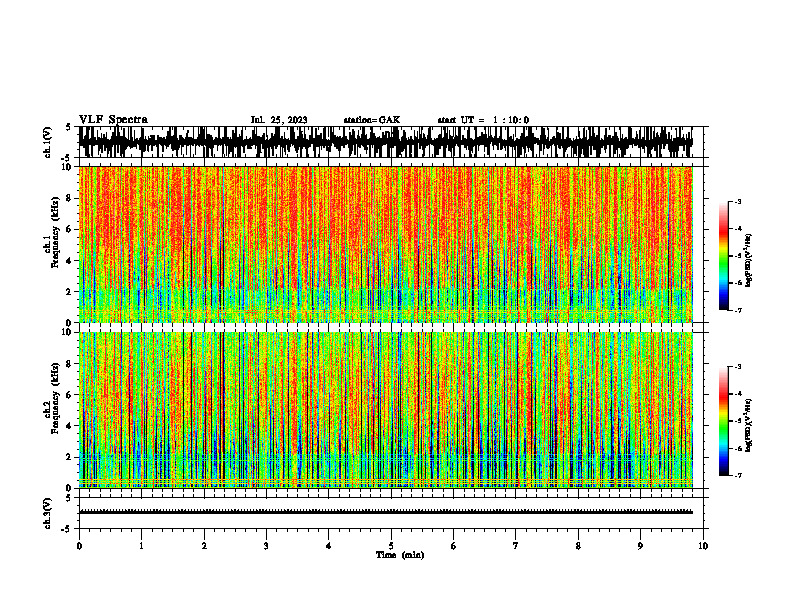Click the ch.1 voltage waveform strip

tap(386, 142)
